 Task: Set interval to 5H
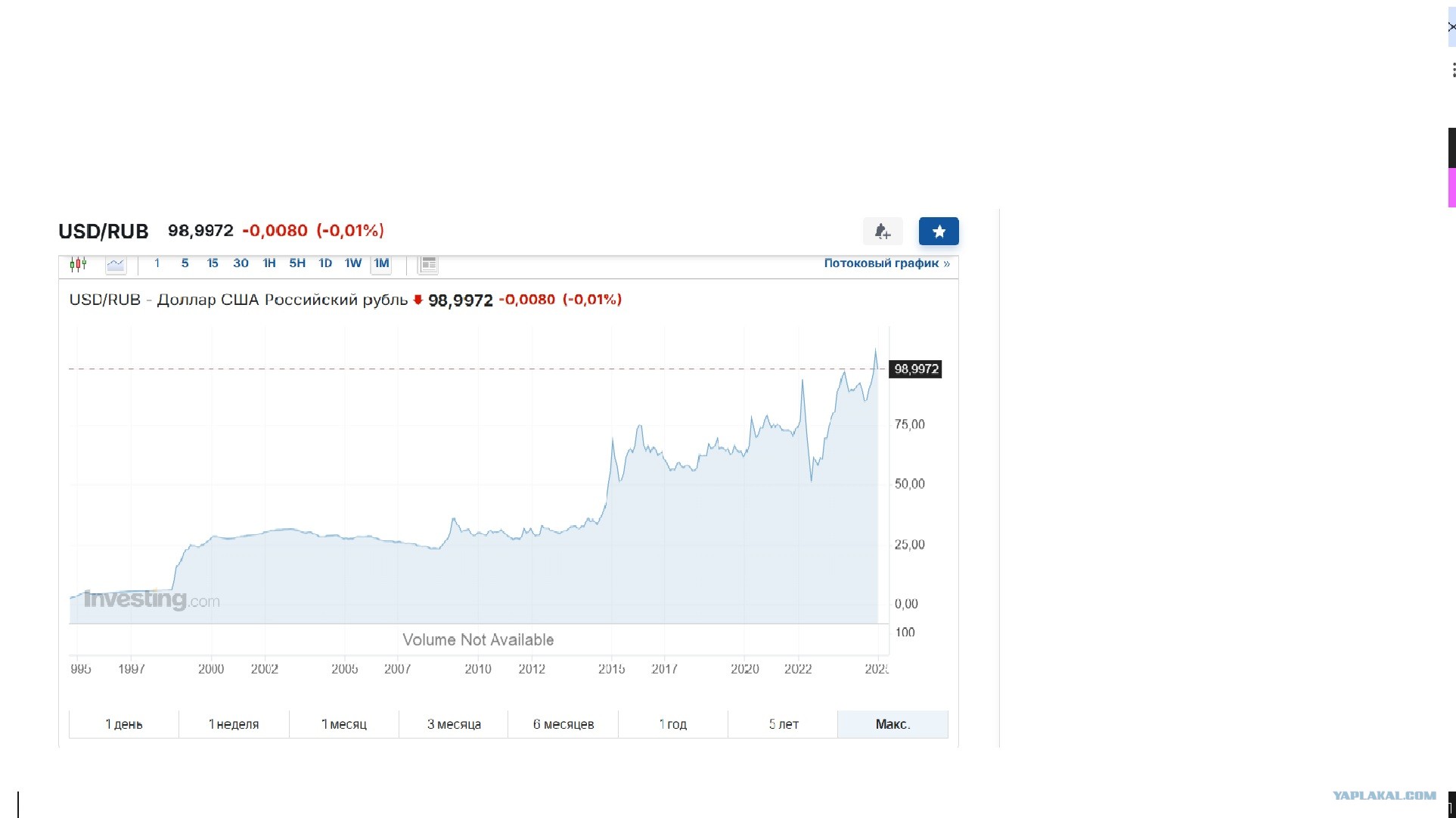click(x=297, y=263)
